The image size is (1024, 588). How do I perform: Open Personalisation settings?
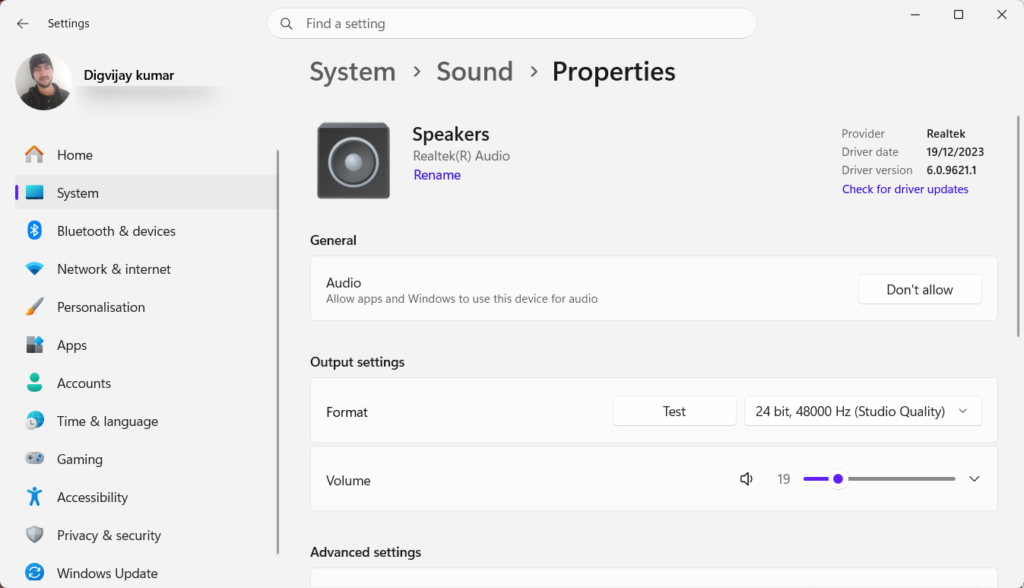[x=101, y=307]
